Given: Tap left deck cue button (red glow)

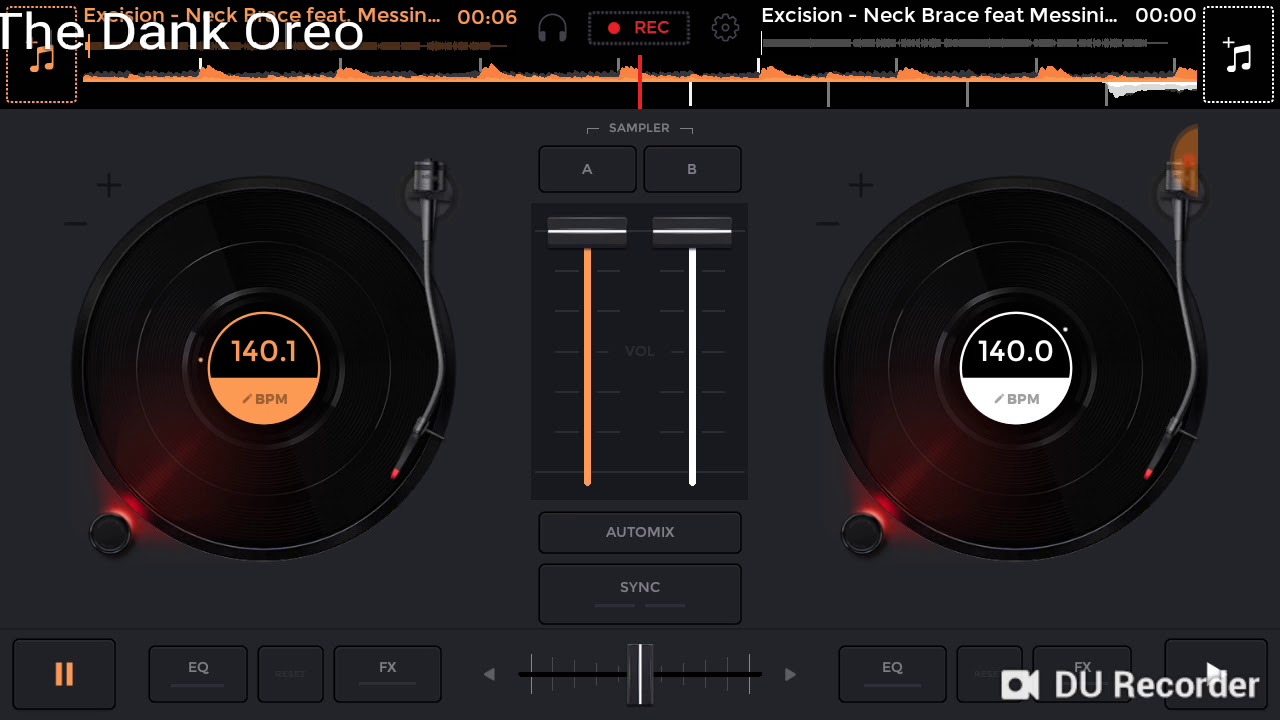Looking at the screenshot, I should (x=110, y=533).
